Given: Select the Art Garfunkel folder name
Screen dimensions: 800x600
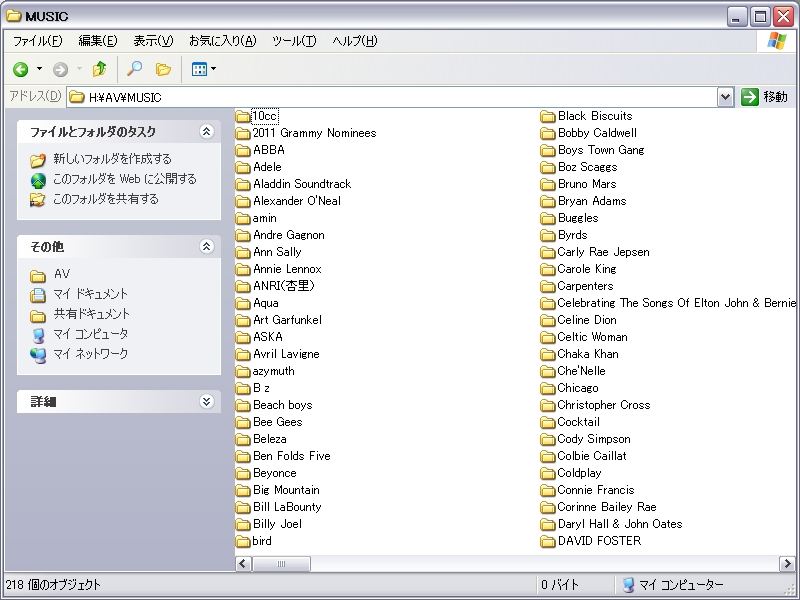Looking at the screenshot, I should pyautogui.click(x=287, y=320).
